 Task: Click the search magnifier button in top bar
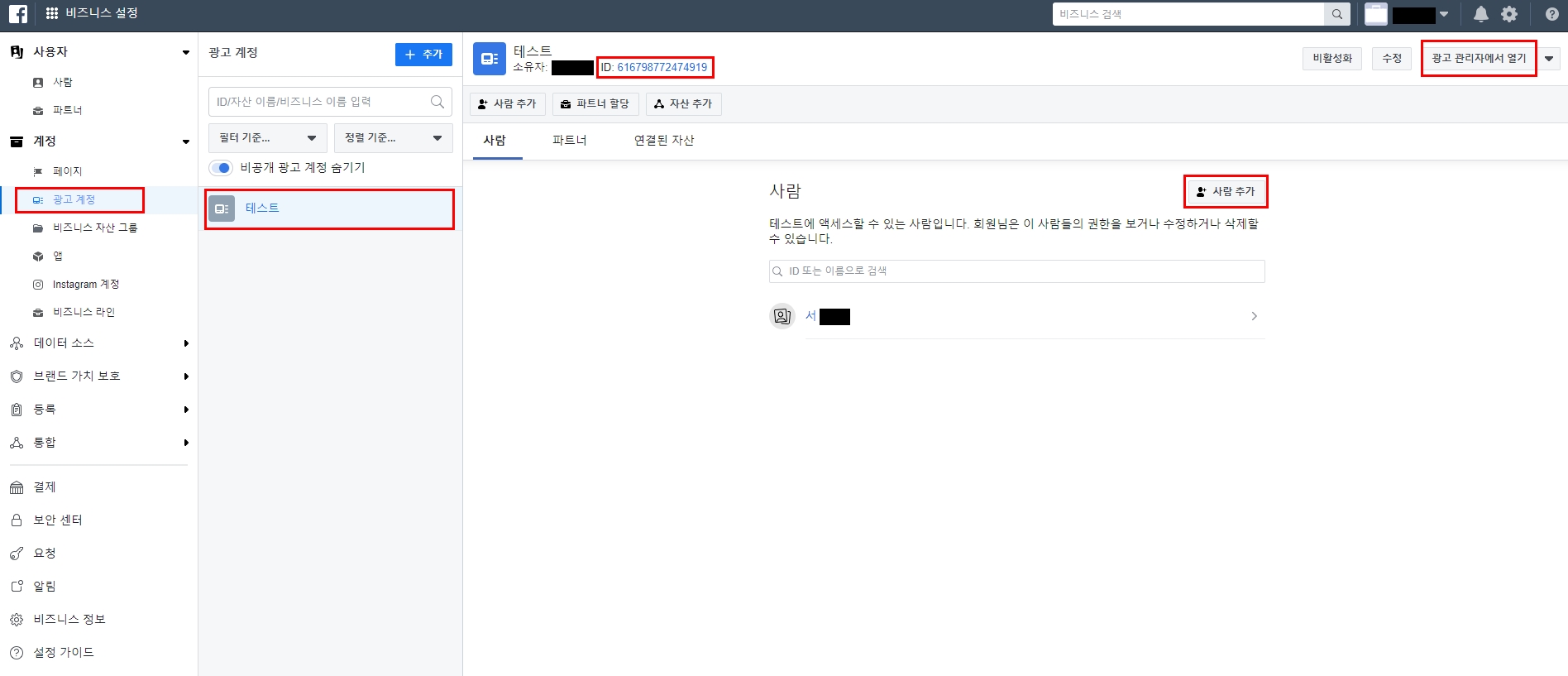[1337, 14]
